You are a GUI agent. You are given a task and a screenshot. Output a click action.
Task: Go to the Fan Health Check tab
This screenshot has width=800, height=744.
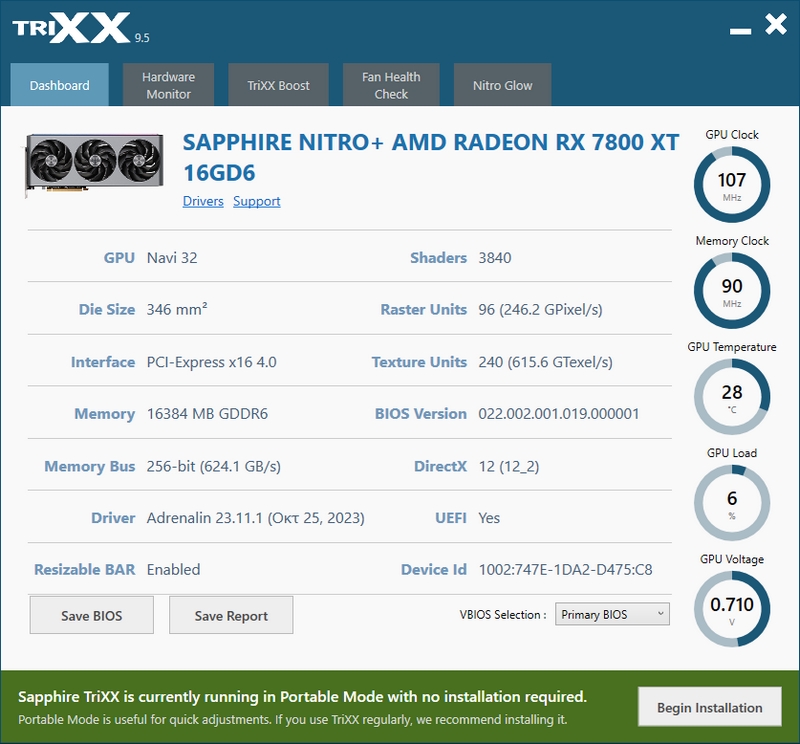(391, 85)
